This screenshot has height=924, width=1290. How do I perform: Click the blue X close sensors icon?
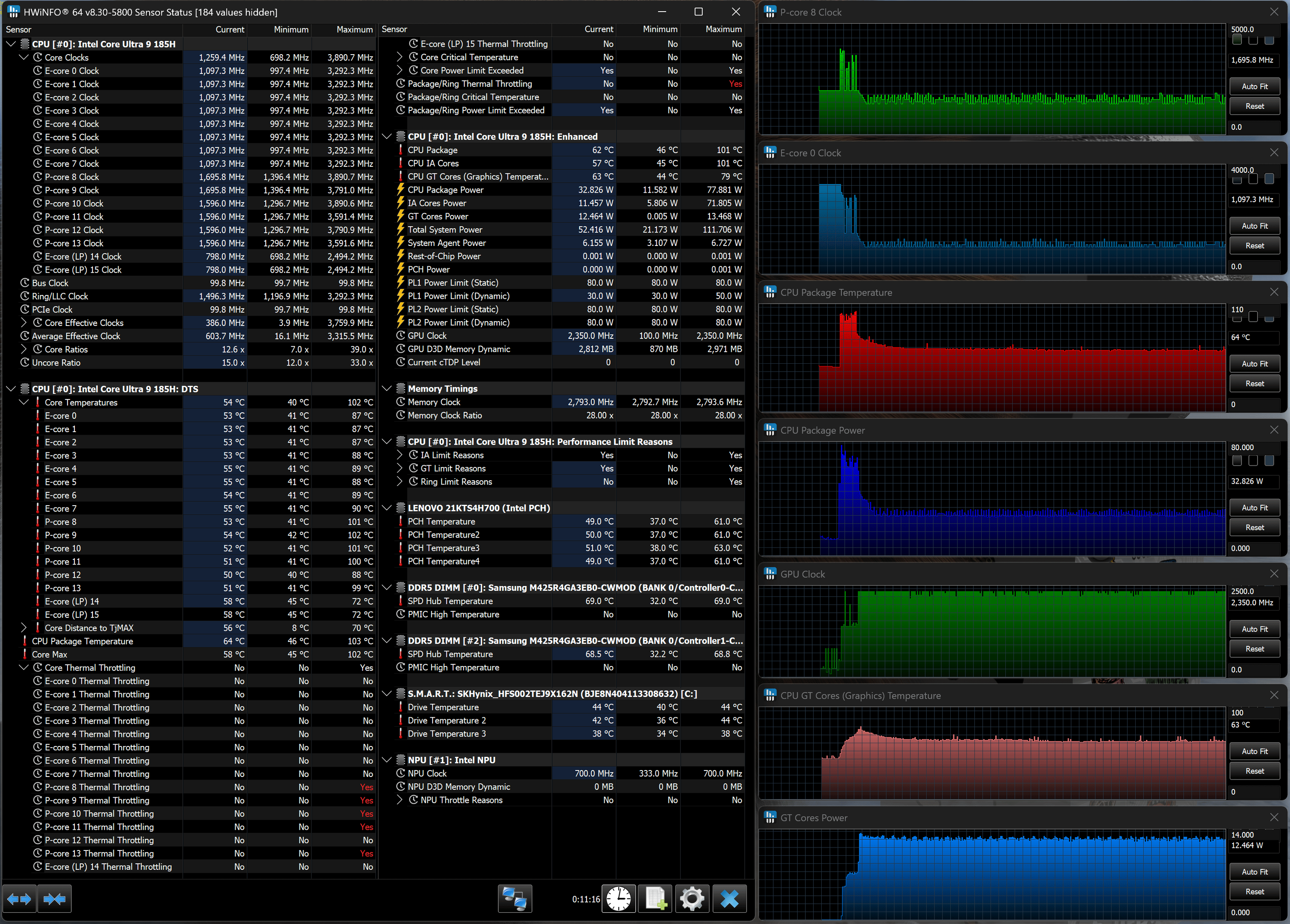tap(729, 899)
